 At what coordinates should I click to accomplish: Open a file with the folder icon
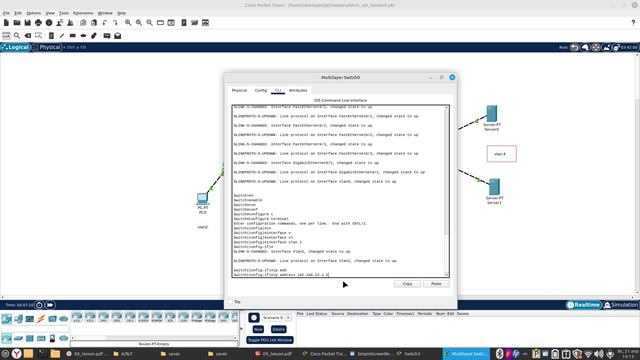click(17, 23)
